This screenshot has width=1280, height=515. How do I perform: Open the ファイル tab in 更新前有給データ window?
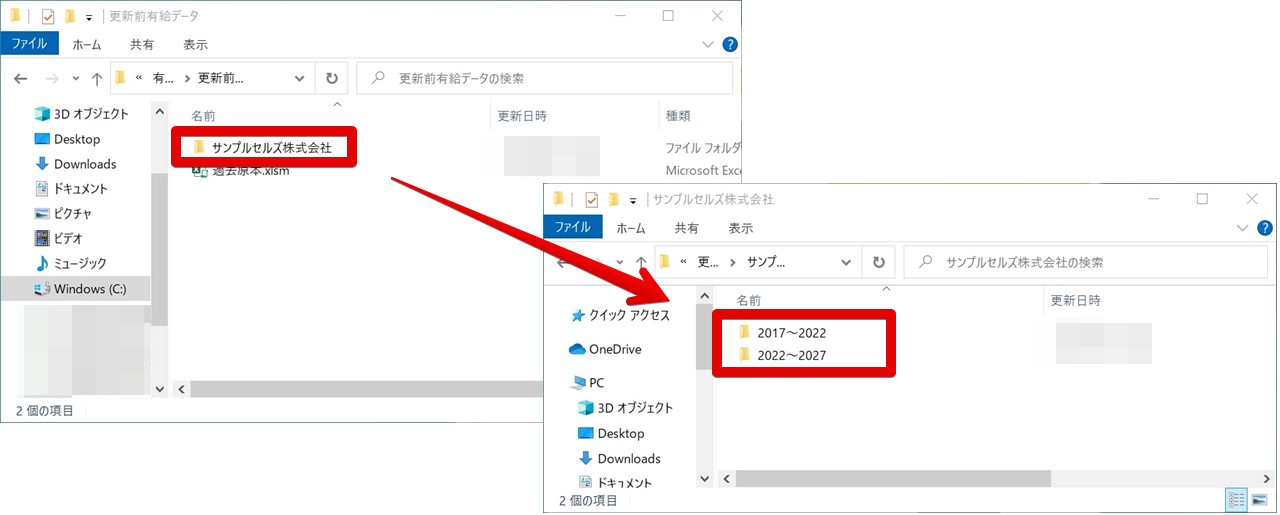31,44
